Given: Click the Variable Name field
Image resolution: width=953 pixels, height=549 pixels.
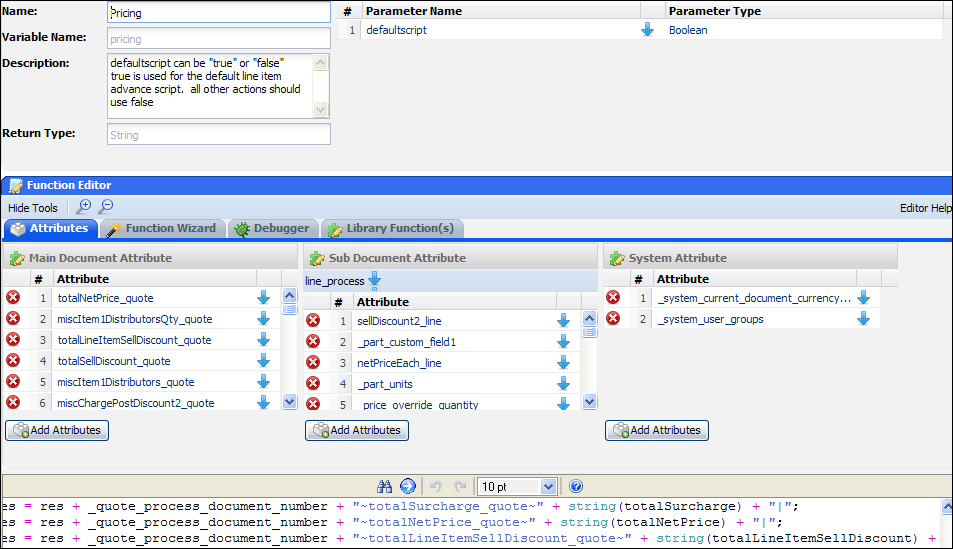Looking at the screenshot, I should pyautogui.click(x=219, y=38).
